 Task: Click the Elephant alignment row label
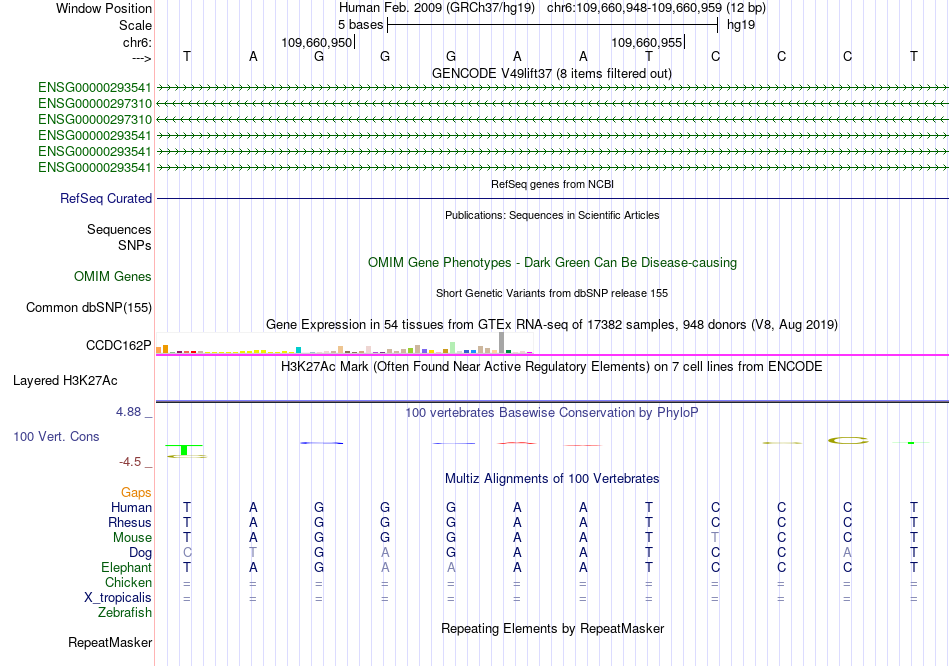coord(126,567)
